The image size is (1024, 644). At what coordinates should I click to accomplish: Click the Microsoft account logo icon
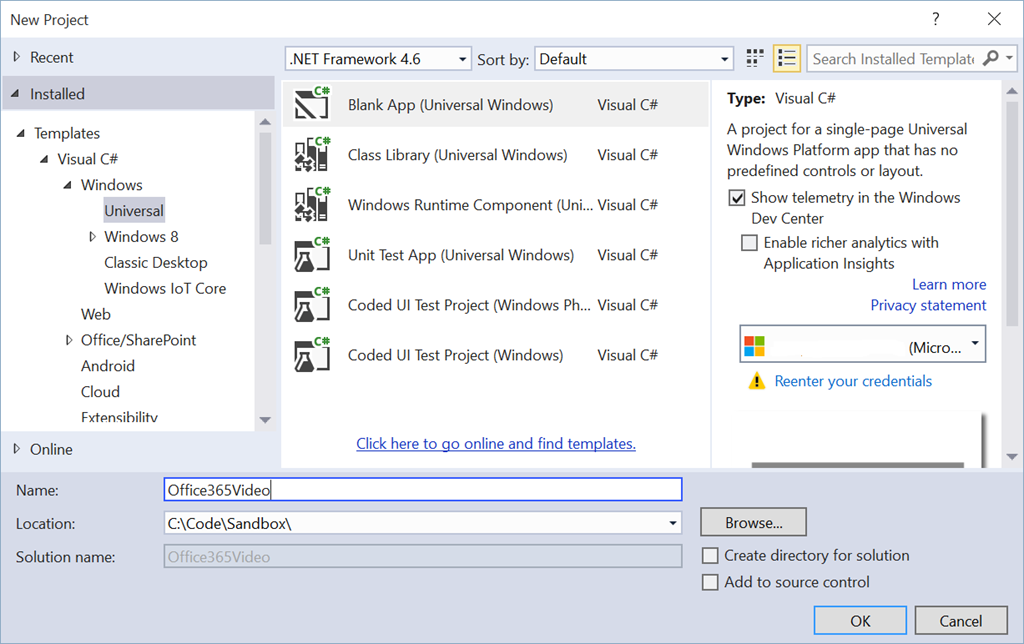tap(754, 346)
